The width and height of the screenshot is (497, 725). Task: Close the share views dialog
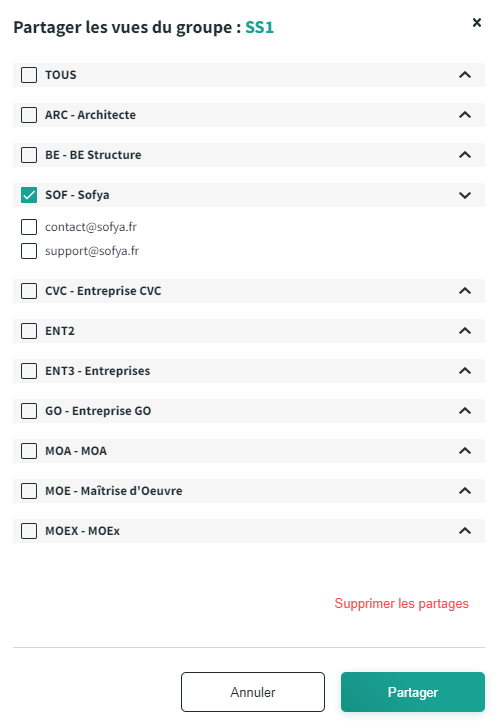click(x=477, y=23)
